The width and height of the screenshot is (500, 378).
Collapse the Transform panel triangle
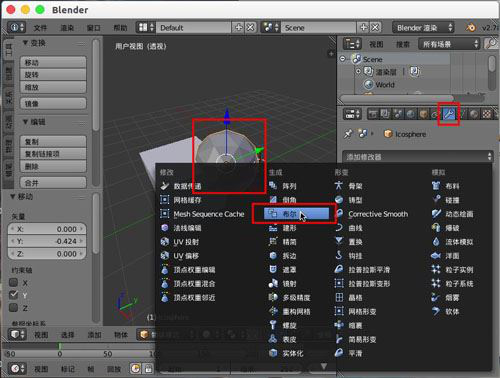coord(25,43)
